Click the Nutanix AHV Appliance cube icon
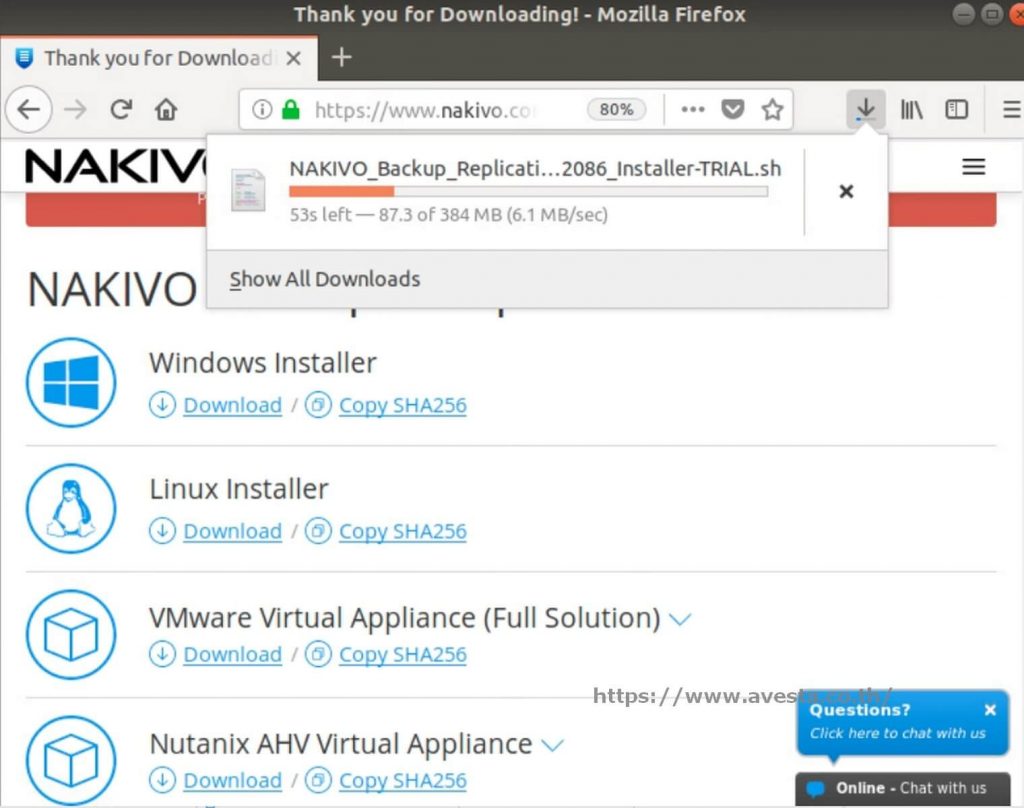 [71, 760]
